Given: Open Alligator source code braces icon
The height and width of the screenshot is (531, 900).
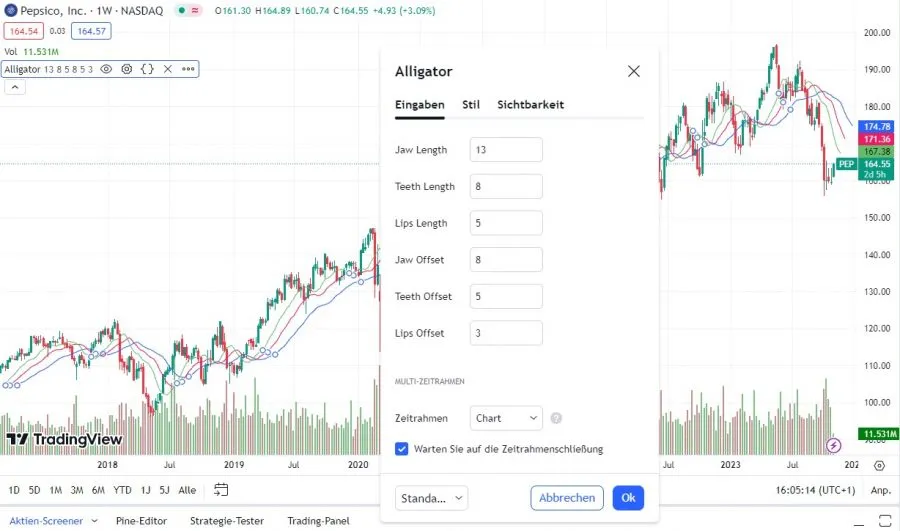Looking at the screenshot, I should (147, 69).
